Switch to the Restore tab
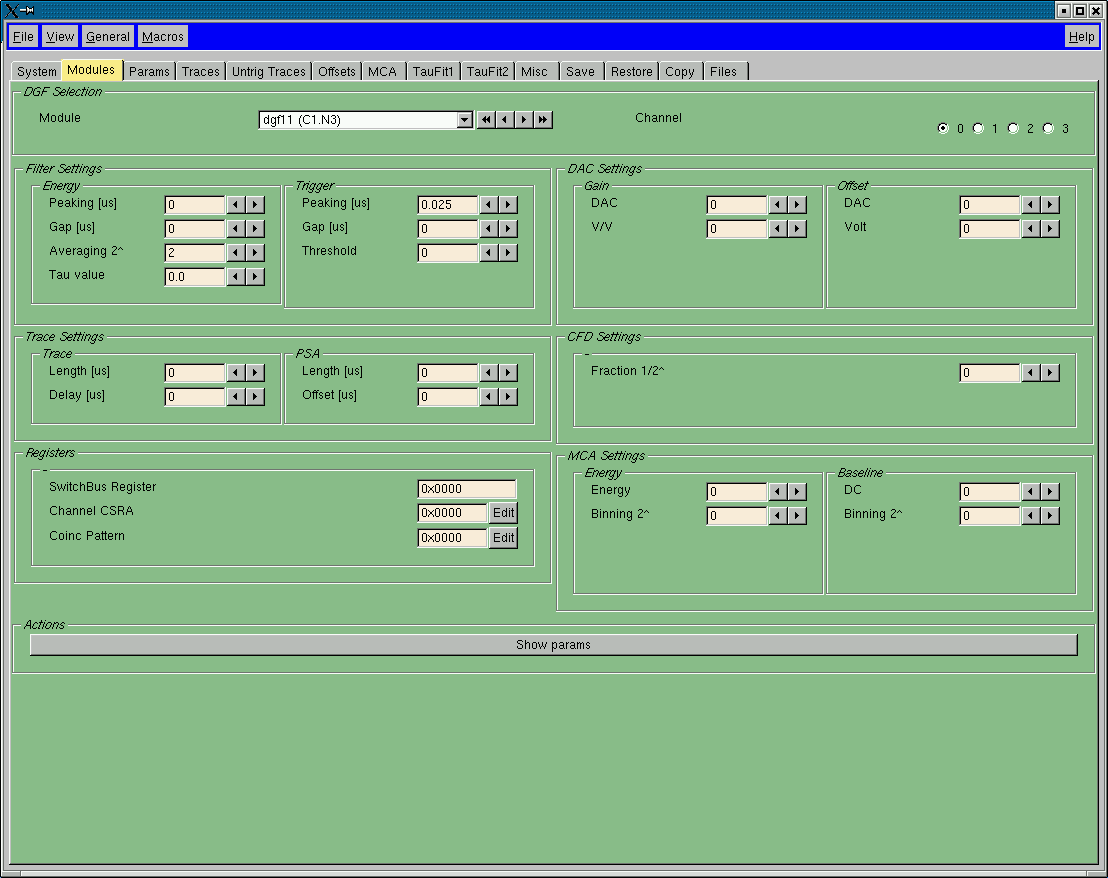The height and width of the screenshot is (878, 1108). 632,71
